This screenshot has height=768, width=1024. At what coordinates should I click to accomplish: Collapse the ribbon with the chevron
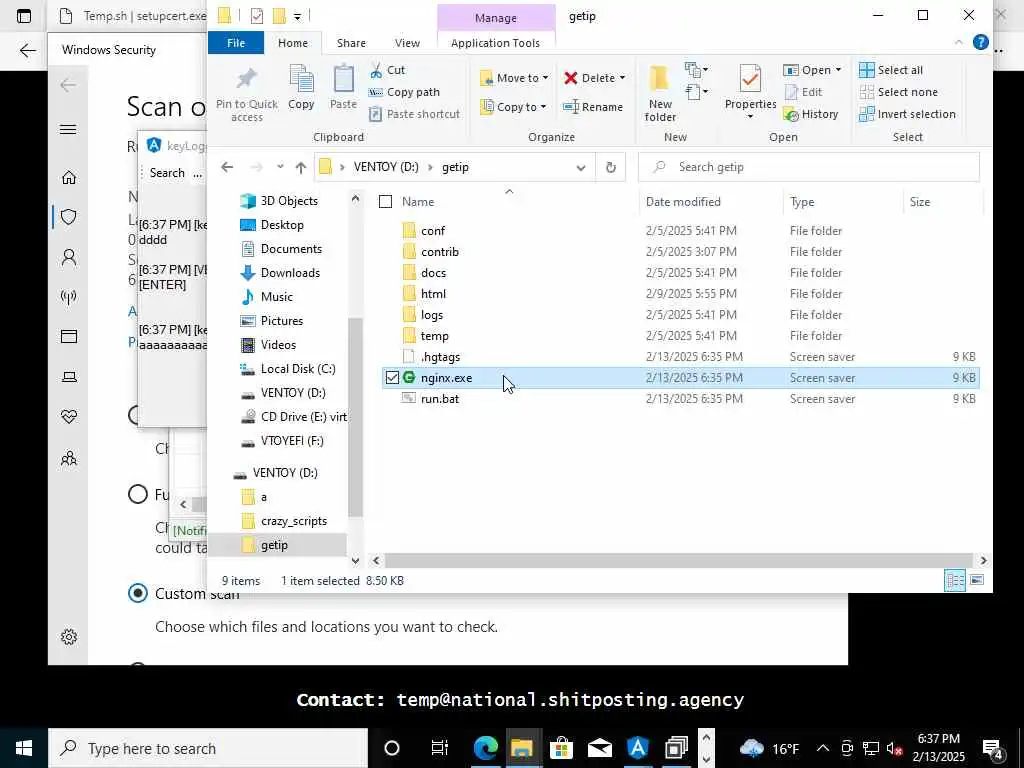(959, 42)
